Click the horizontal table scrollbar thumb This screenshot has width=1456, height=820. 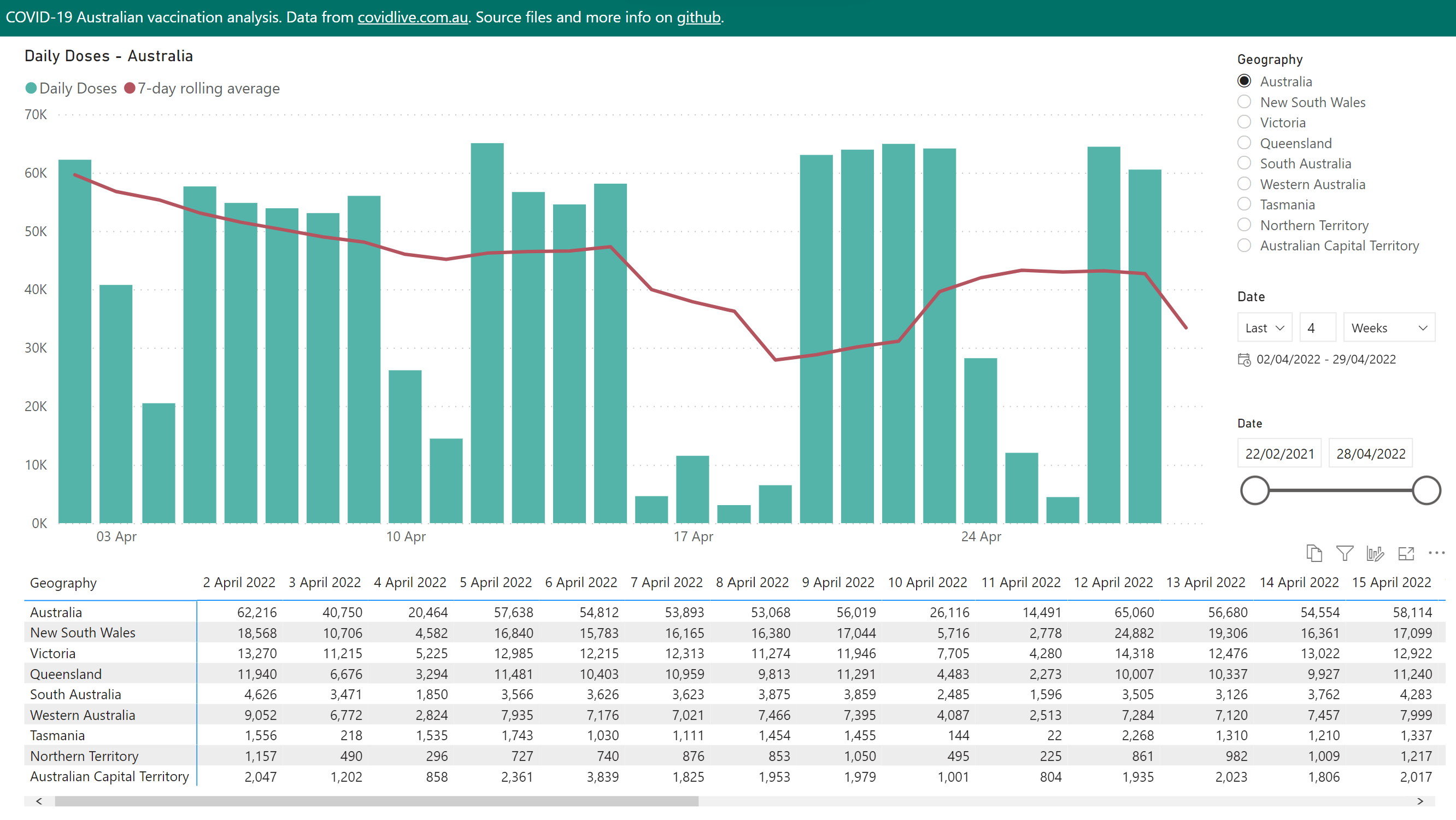(x=377, y=801)
